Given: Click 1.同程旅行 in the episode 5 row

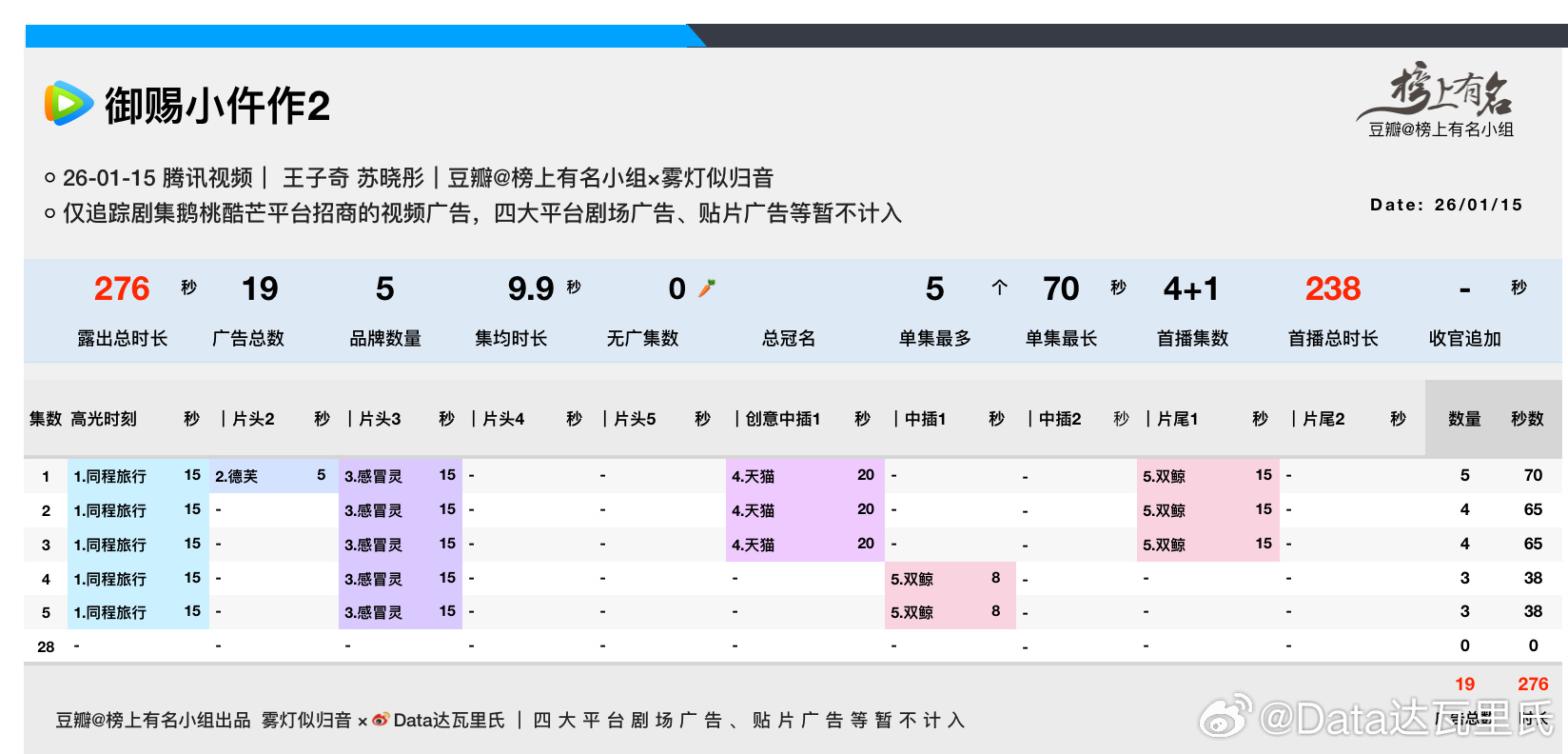Looking at the screenshot, I should tap(109, 612).
